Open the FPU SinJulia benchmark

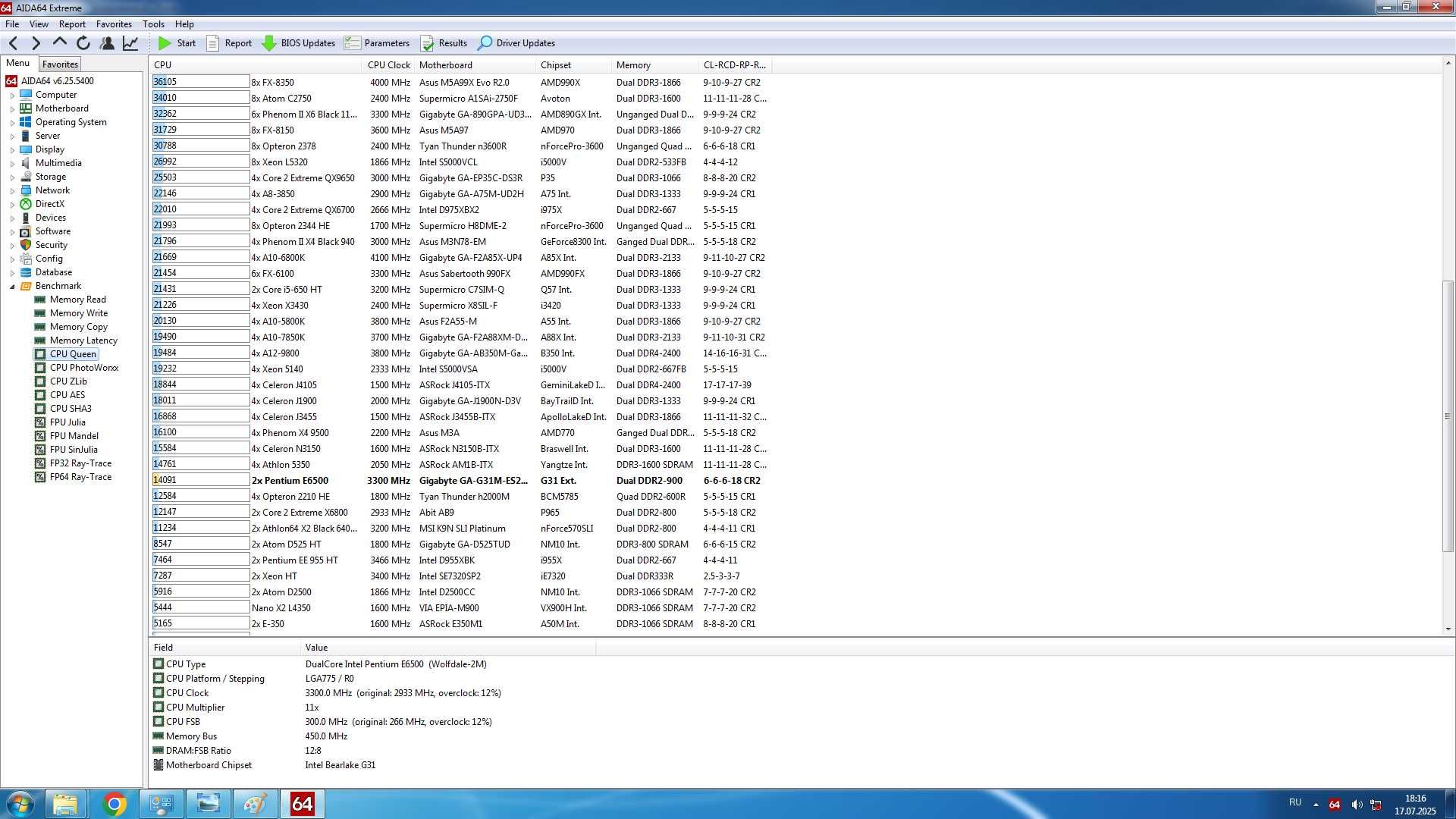(x=74, y=450)
